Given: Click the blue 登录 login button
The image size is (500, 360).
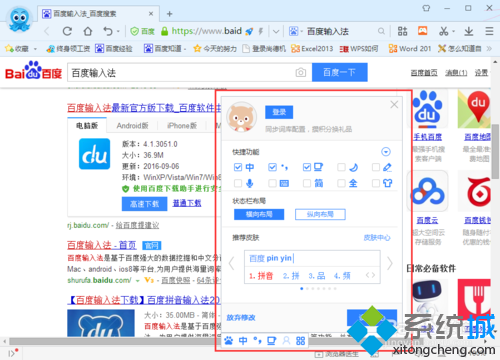Looking at the screenshot, I should click(279, 112).
